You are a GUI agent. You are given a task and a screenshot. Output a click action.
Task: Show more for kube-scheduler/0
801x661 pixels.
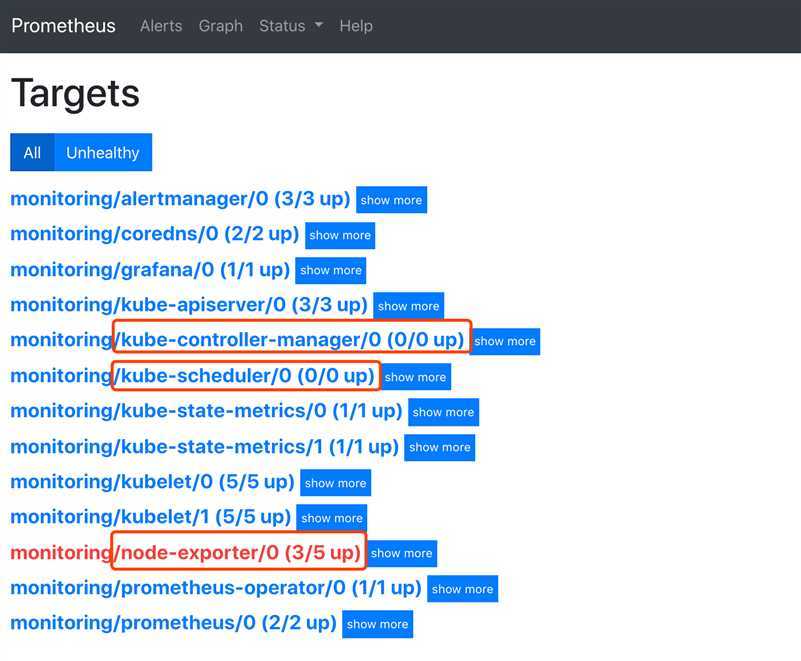coord(415,377)
